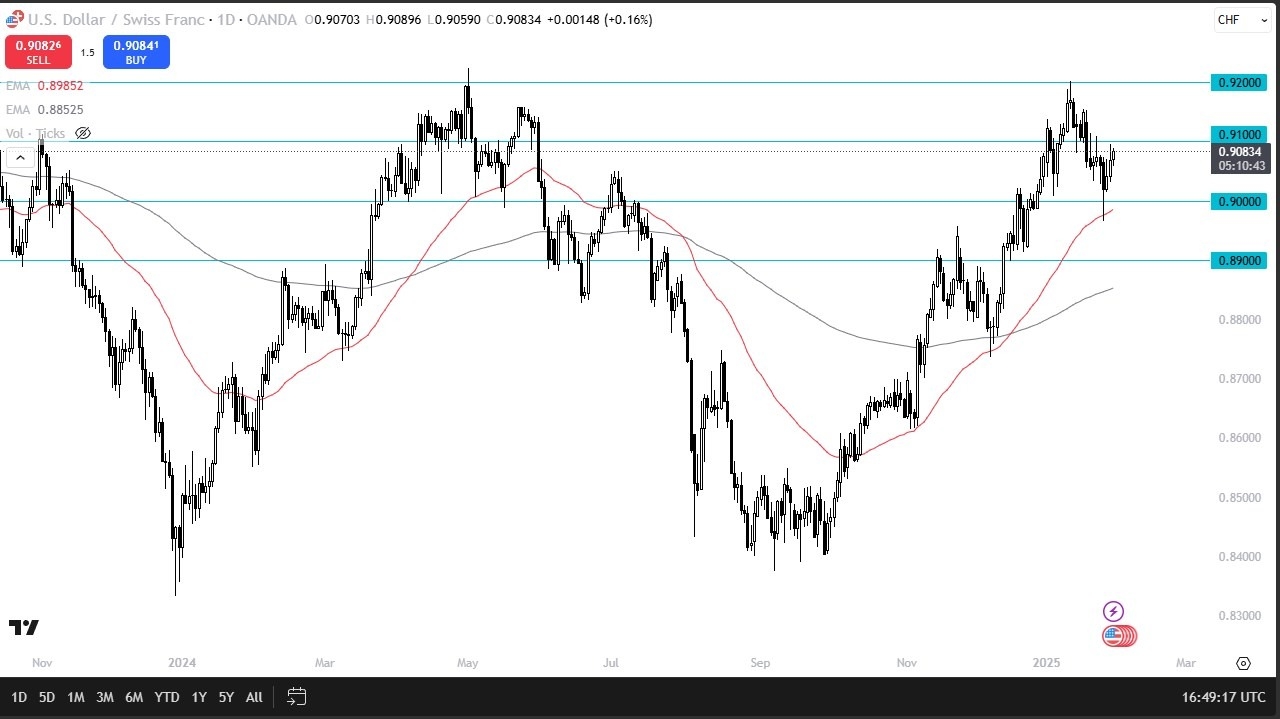Image resolution: width=1280 pixels, height=719 pixels.
Task: Open the CHF currency dropdown
Action: click(1241, 19)
